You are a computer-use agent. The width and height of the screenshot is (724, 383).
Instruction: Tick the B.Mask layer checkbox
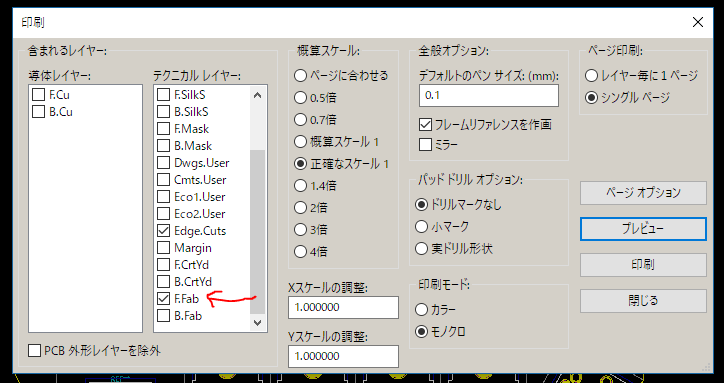163,146
